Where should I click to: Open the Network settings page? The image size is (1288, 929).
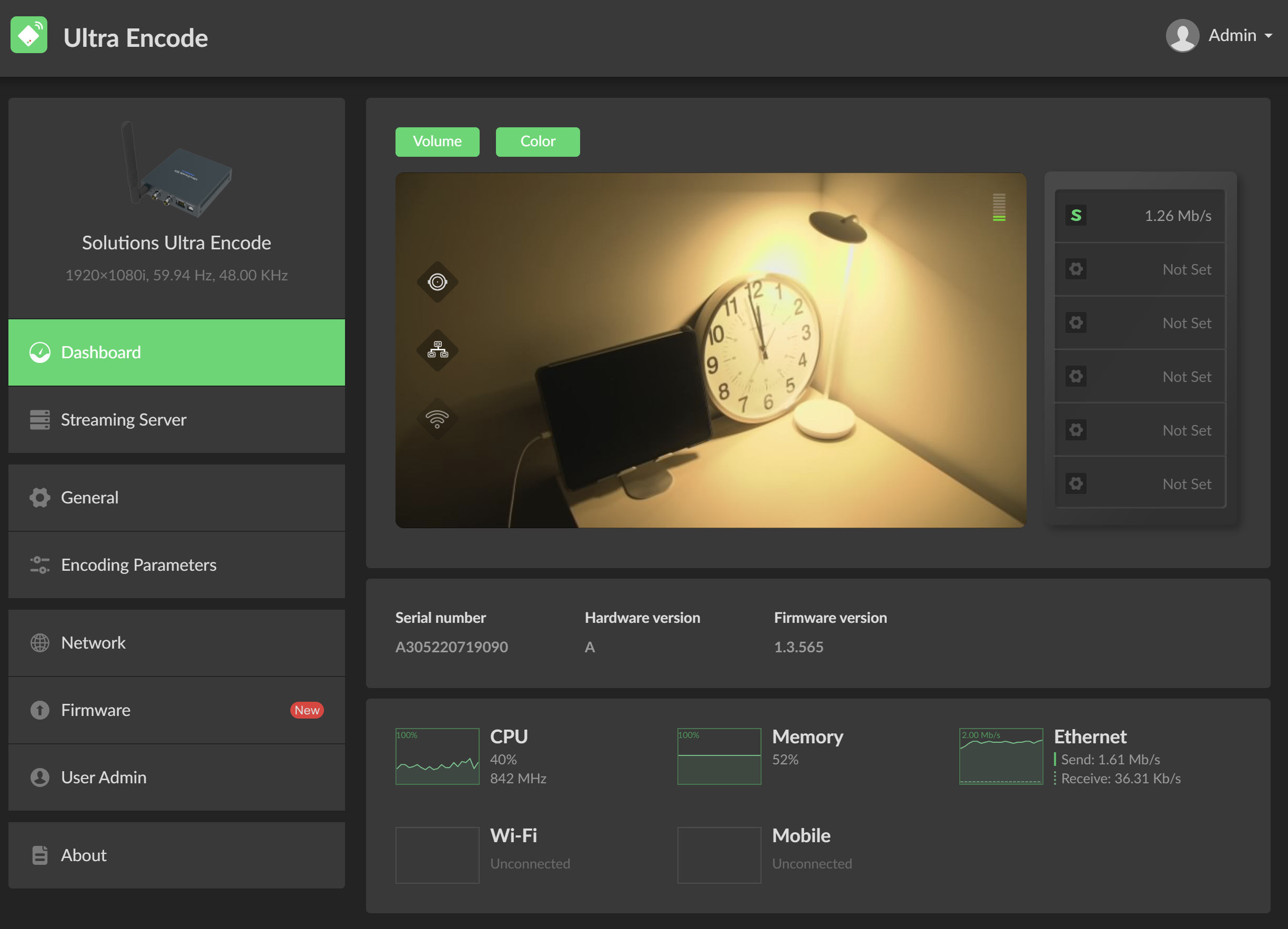coord(177,643)
